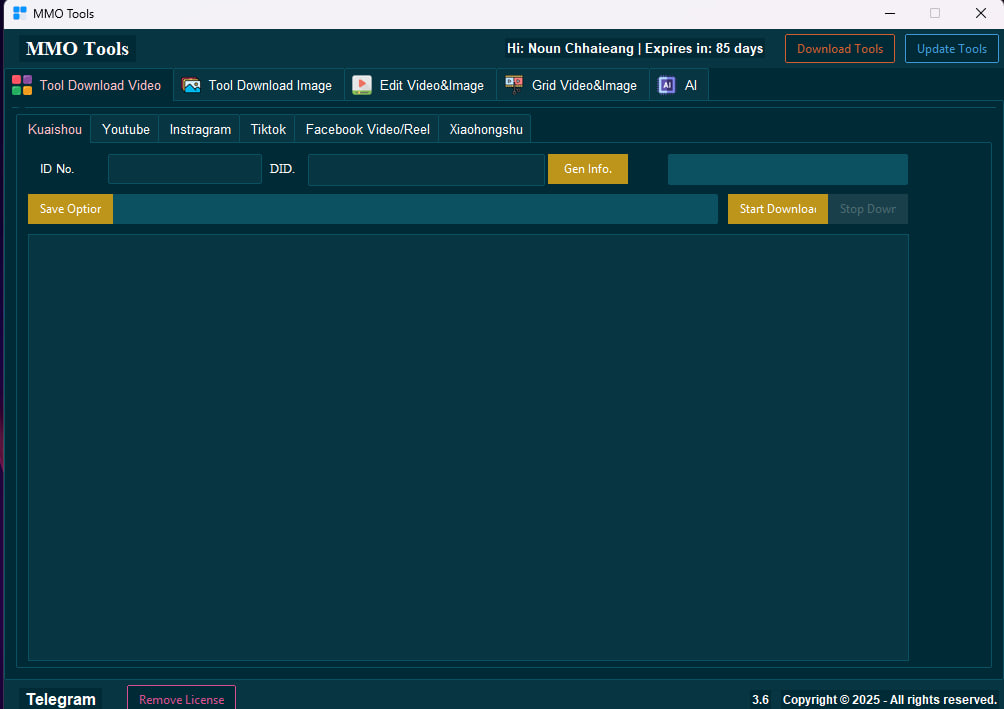Click the Grid Video&Image tab icon
The image size is (1004, 709).
pyautogui.click(x=513, y=84)
